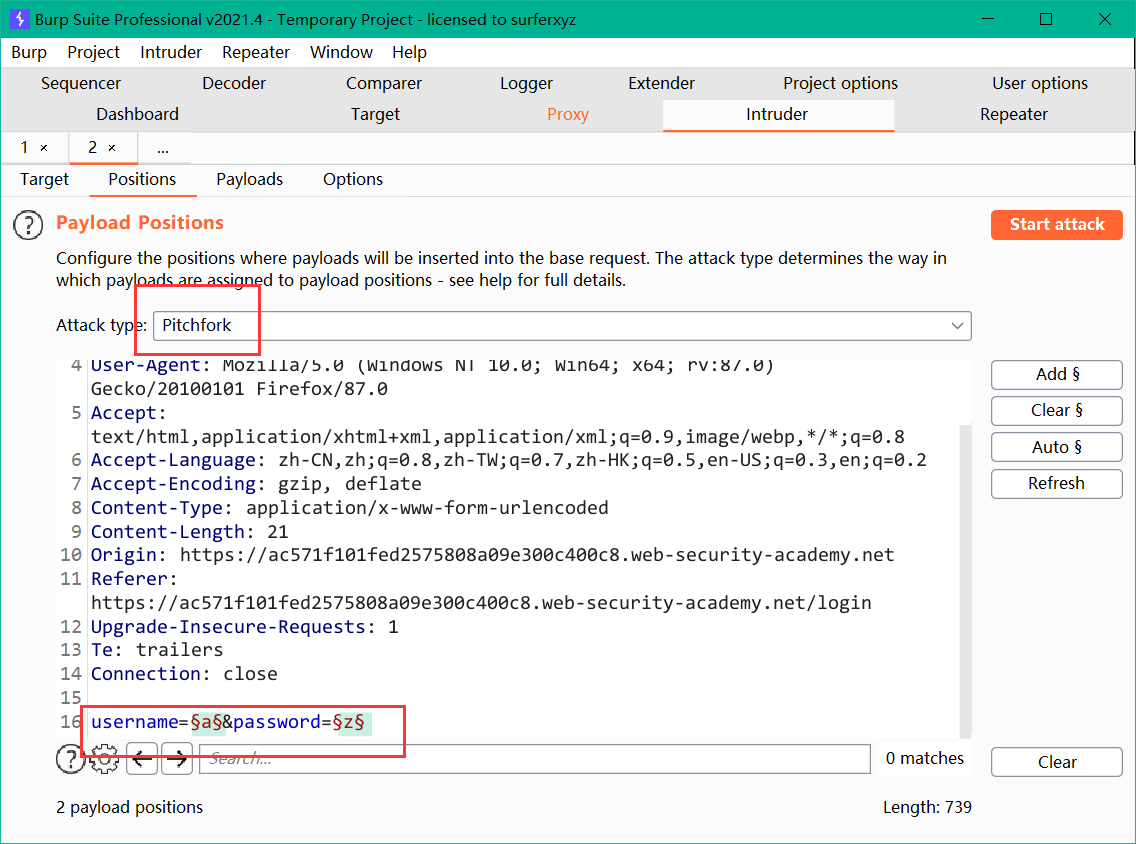Select Intruder attack tab 1
This screenshot has height=844, width=1136.
(25, 148)
